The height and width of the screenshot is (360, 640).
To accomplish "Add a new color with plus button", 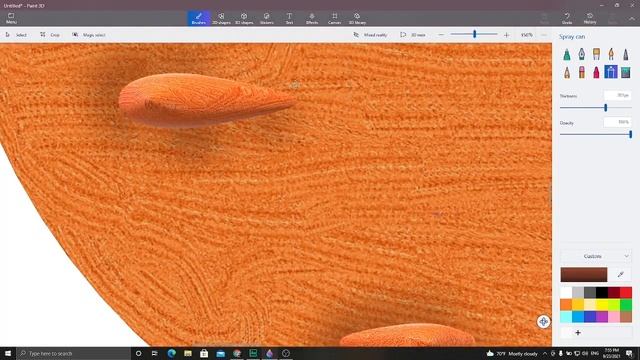I will pos(578,333).
